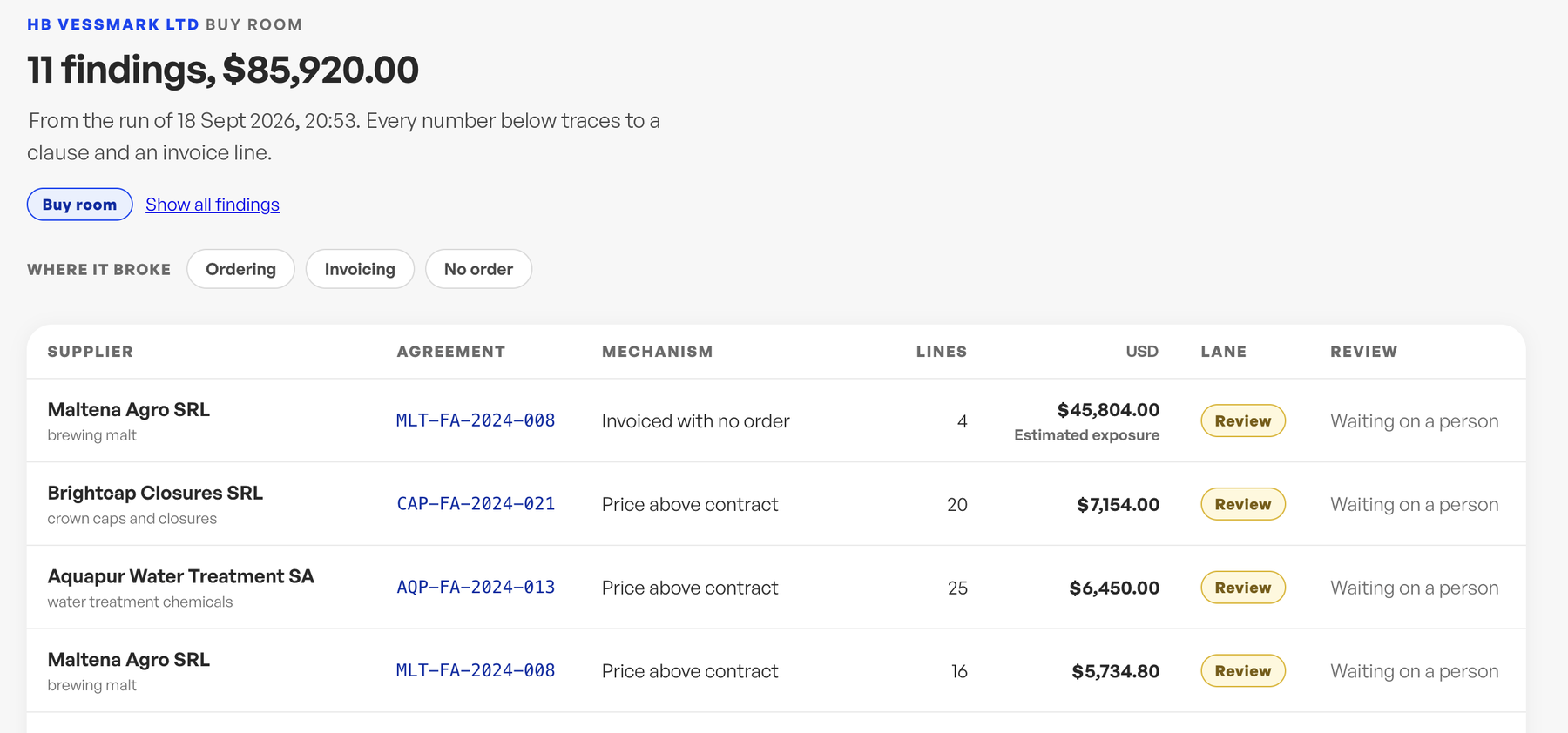Click the Estimated exposure note
Screen dimensions: 1568x733
(1087, 435)
